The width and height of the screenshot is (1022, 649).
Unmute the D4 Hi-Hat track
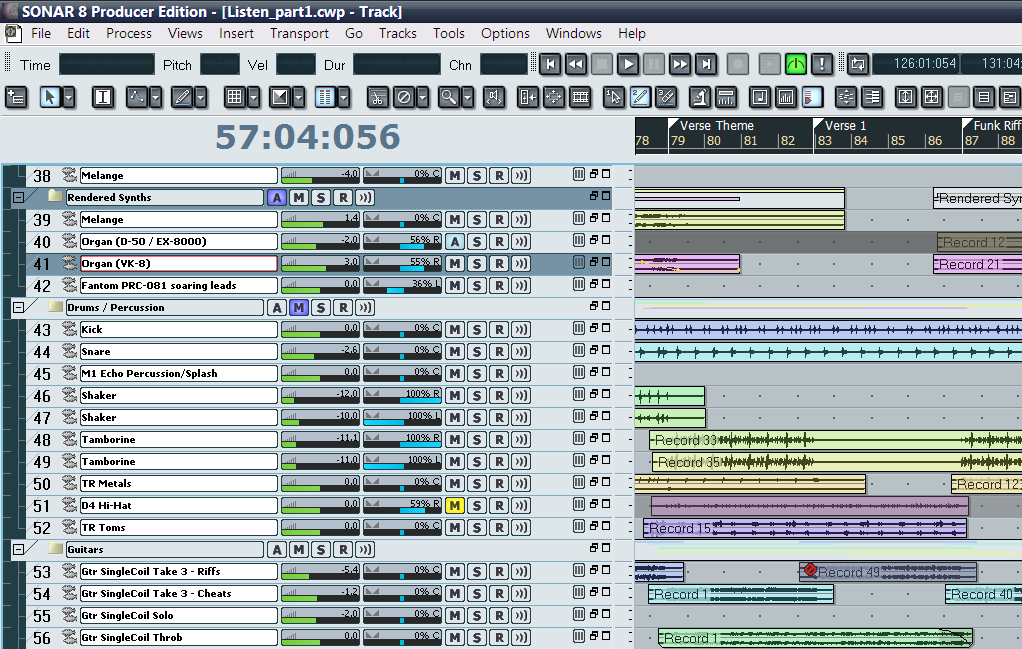click(x=454, y=506)
